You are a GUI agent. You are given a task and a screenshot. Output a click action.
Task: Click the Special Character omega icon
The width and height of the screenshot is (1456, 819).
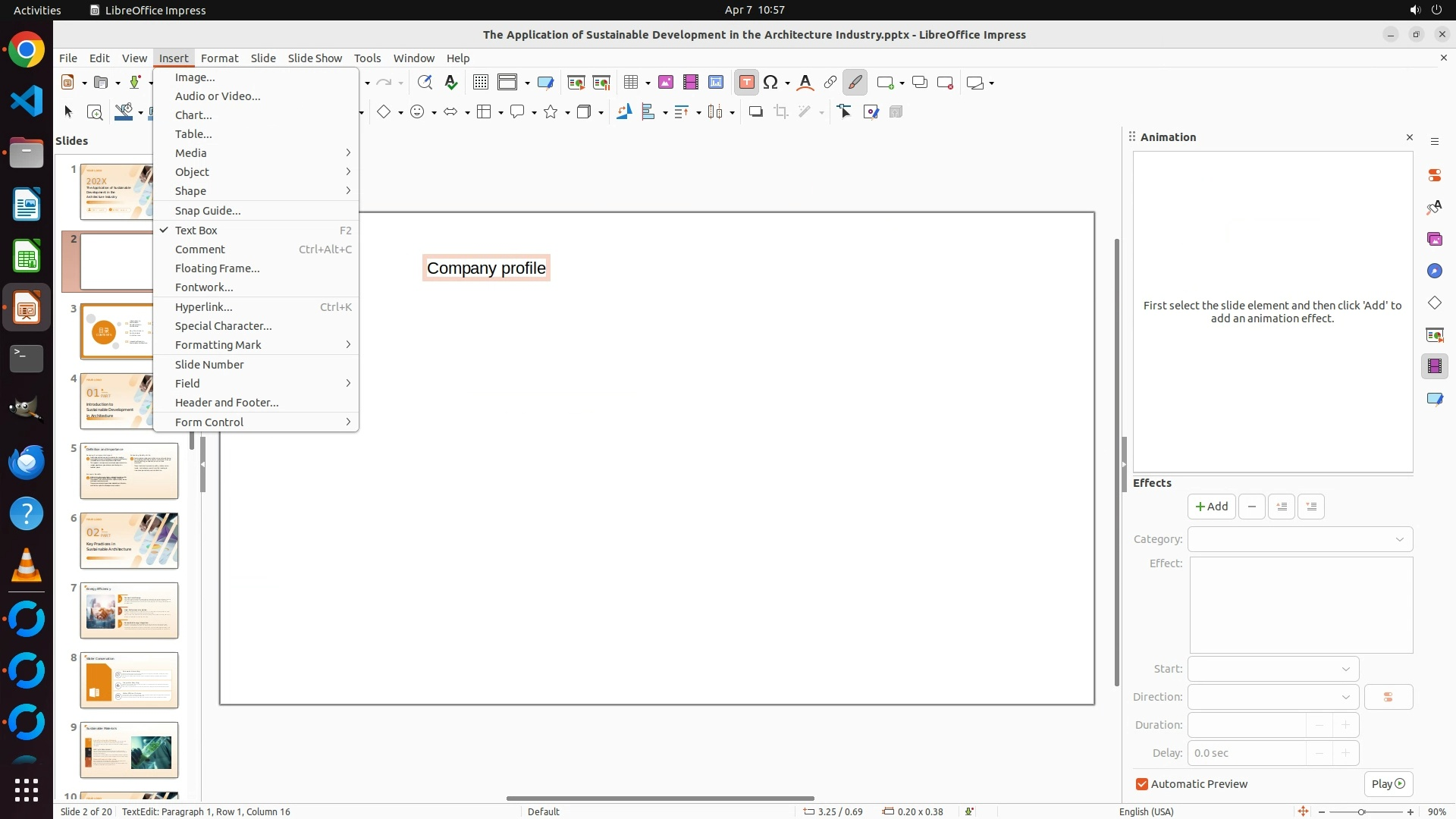point(770,83)
